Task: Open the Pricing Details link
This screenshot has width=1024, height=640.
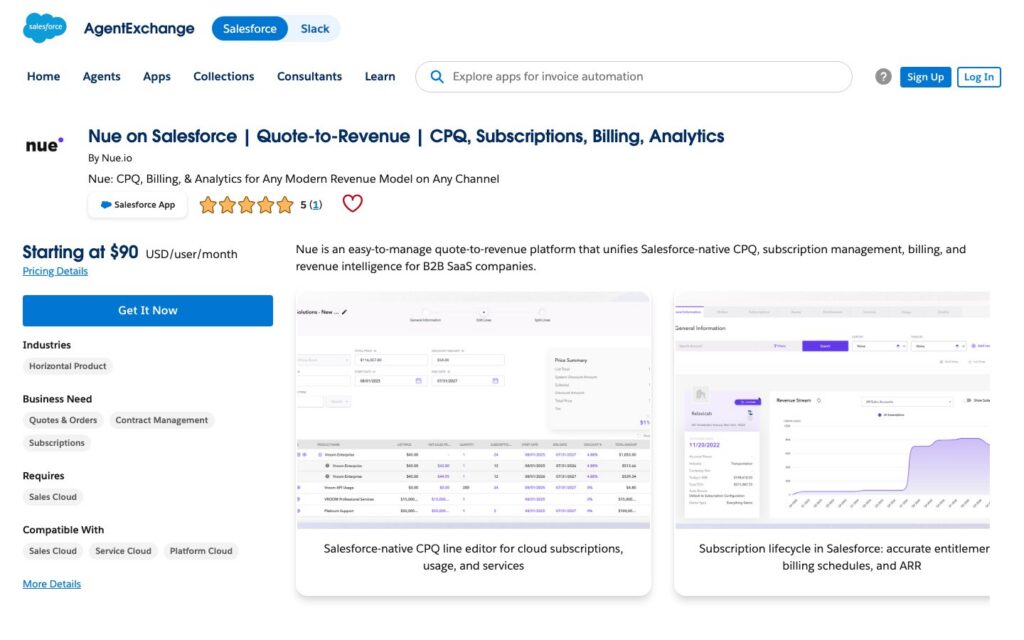Action: (55, 271)
